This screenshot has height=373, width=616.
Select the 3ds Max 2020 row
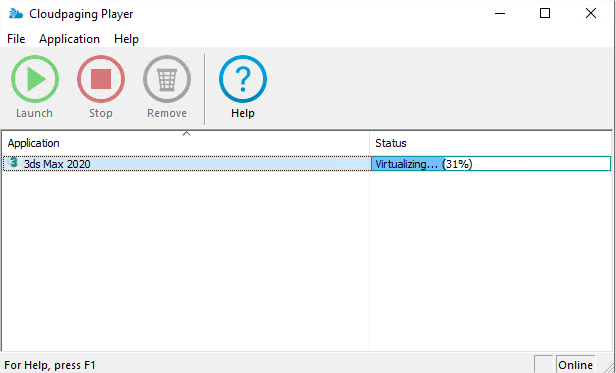coord(307,164)
